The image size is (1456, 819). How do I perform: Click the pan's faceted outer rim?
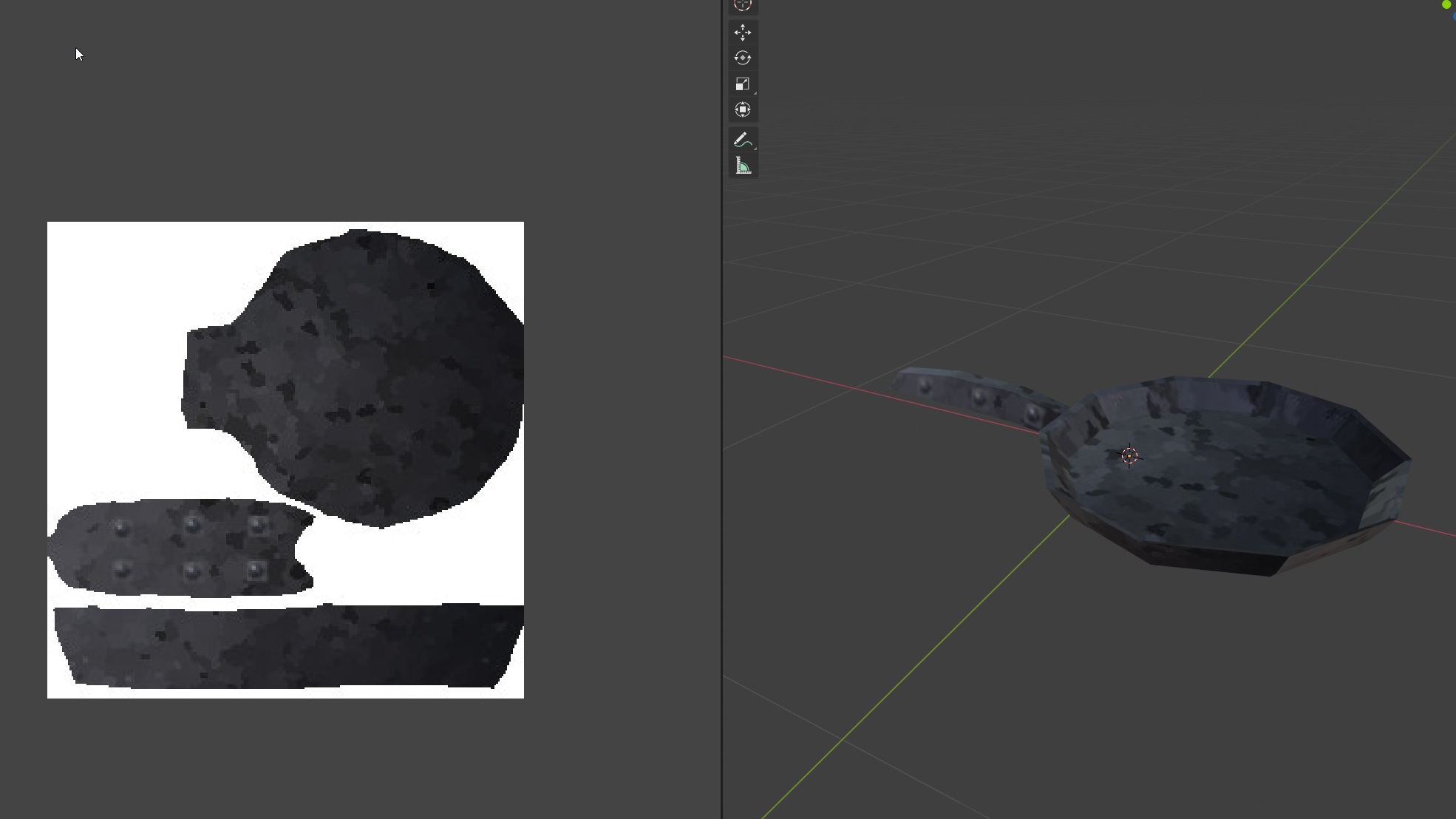[1212, 560]
